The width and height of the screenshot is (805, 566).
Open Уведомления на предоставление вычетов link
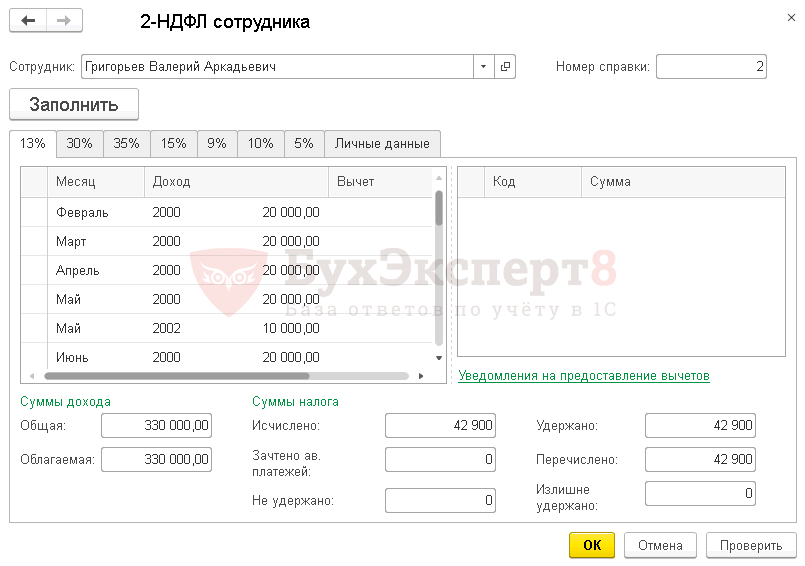click(584, 376)
